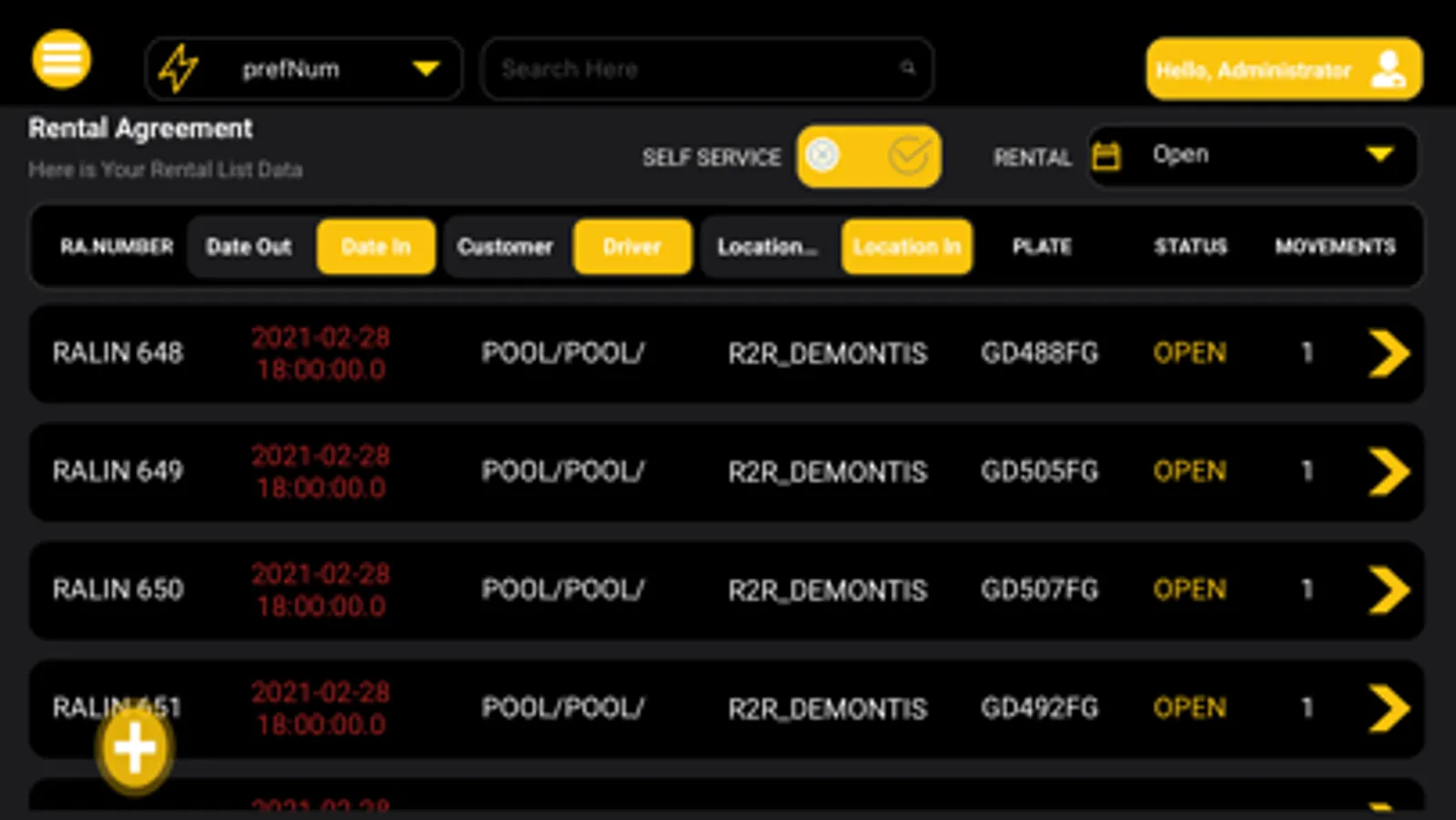Click movements count in RALIN 648 row
The image size is (1456, 820).
pos(1307,354)
